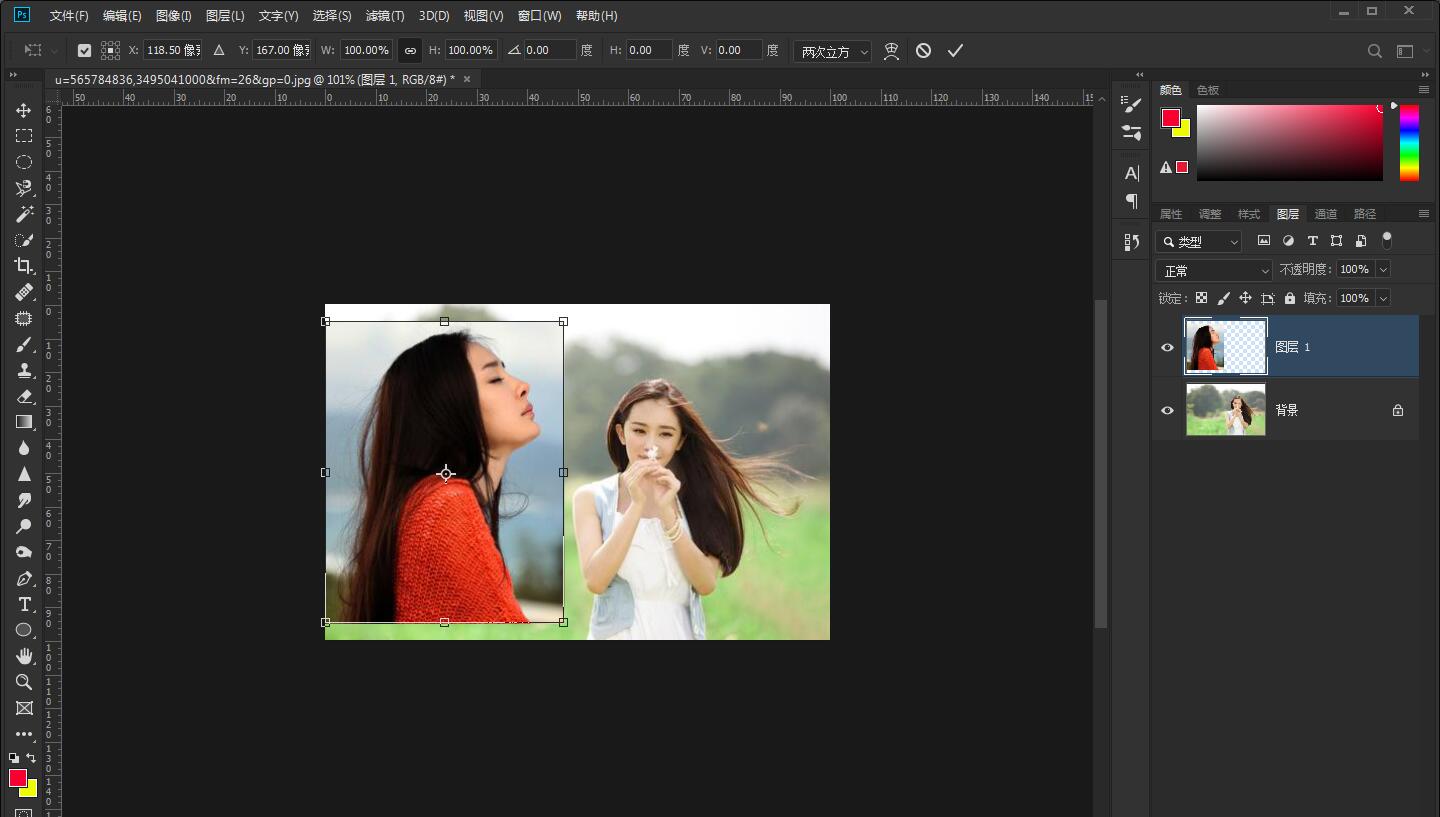
Task: Select the Brush tool
Action: pos(24,344)
